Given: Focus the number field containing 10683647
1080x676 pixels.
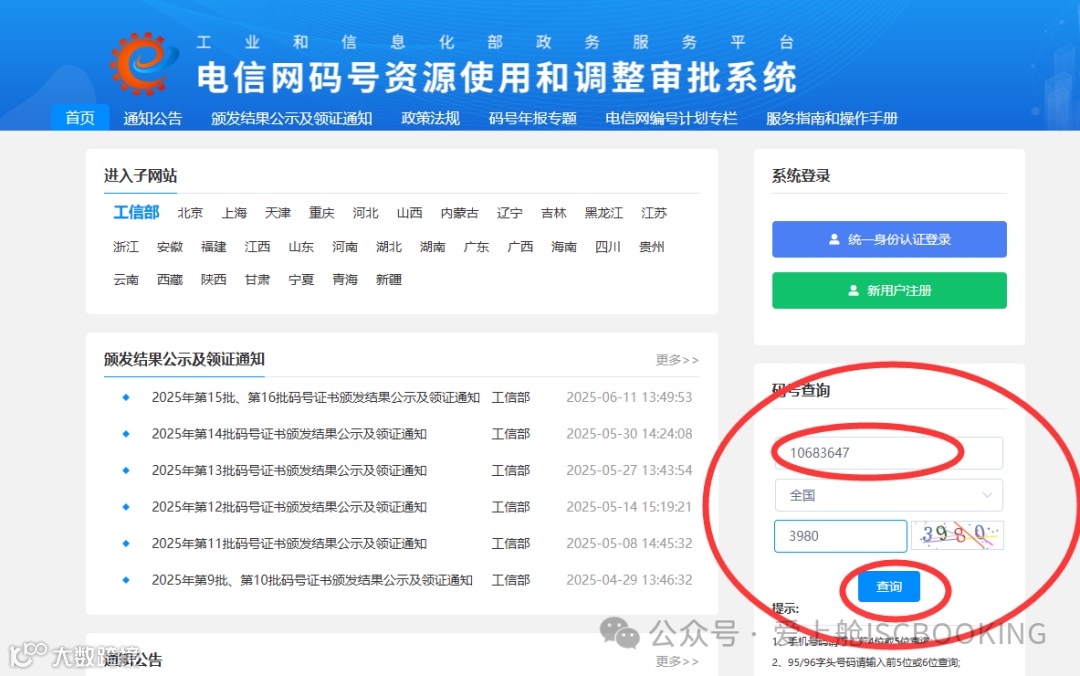Looking at the screenshot, I should point(889,453).
